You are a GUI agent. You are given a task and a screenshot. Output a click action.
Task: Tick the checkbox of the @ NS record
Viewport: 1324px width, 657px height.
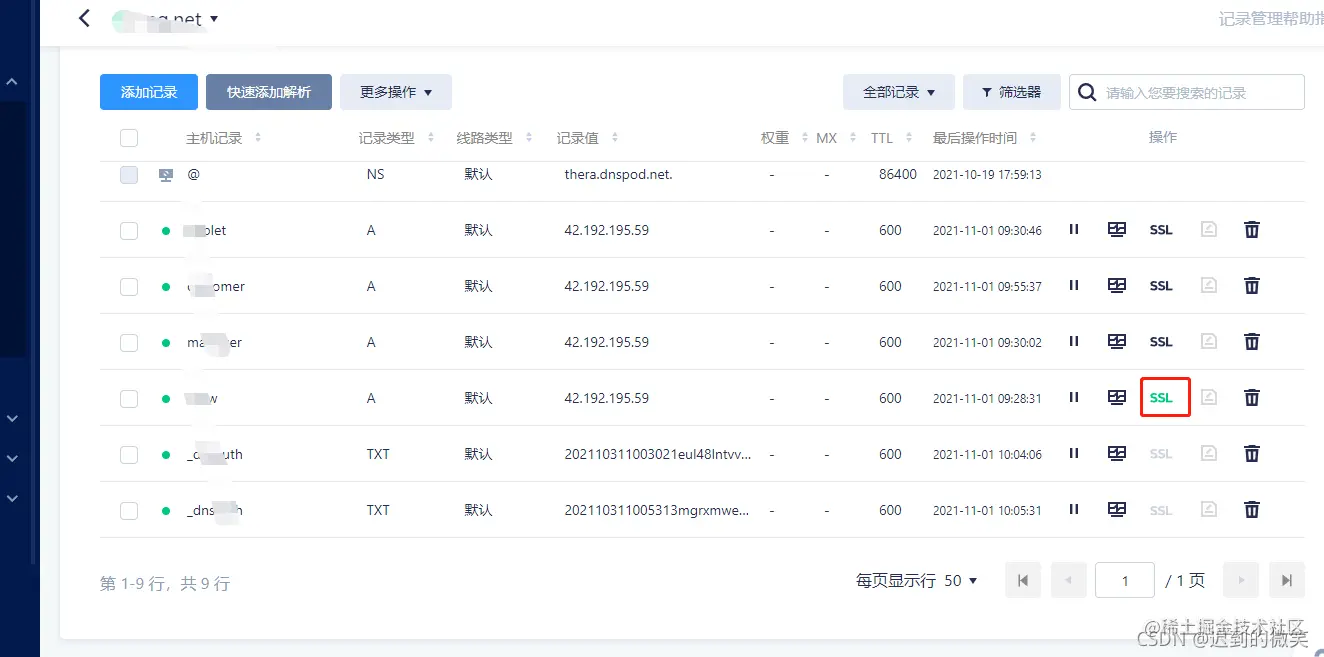[x=129, y=175]
